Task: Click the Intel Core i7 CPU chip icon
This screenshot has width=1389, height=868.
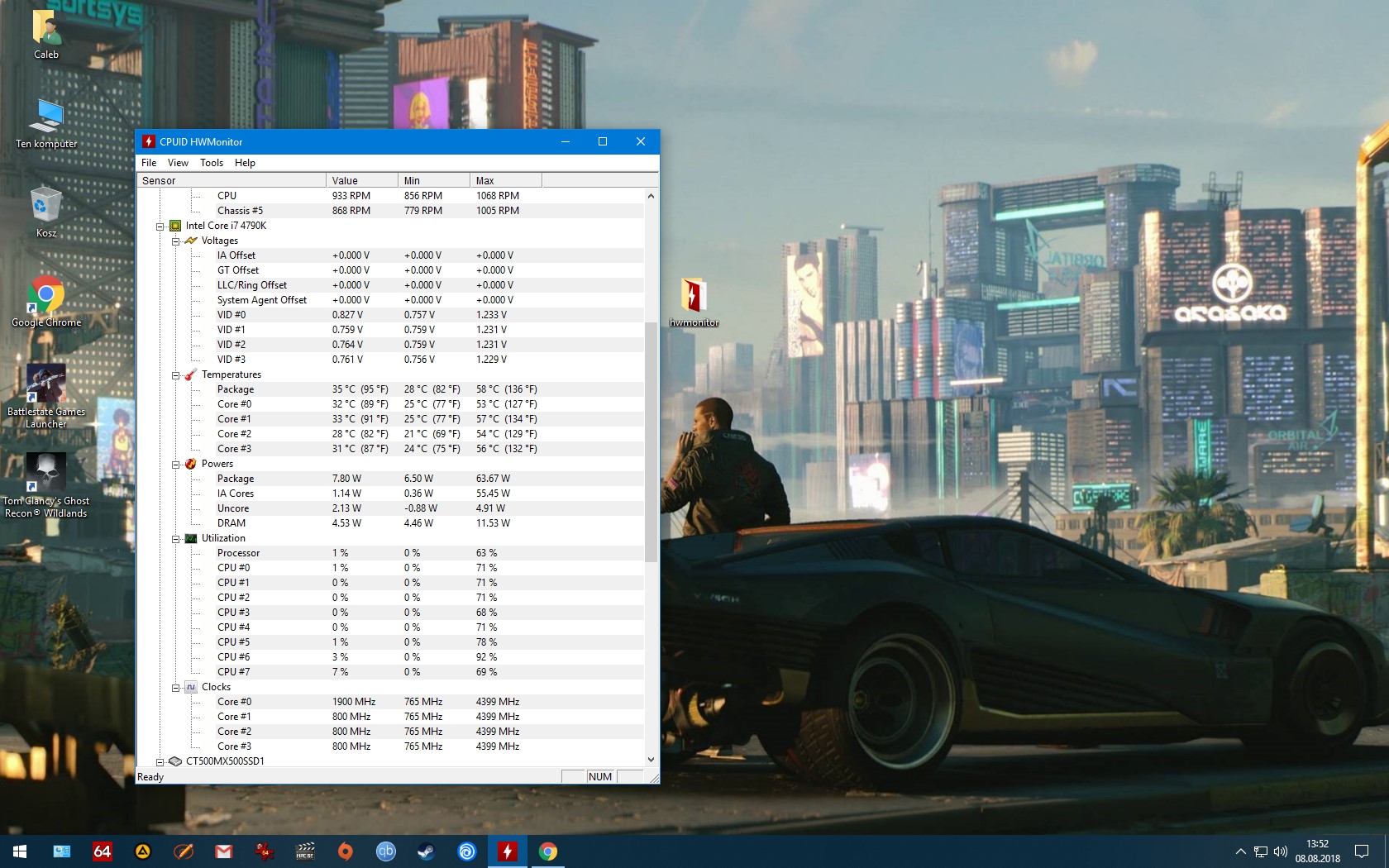Action: pyautogui.click(x=175, y=226)
